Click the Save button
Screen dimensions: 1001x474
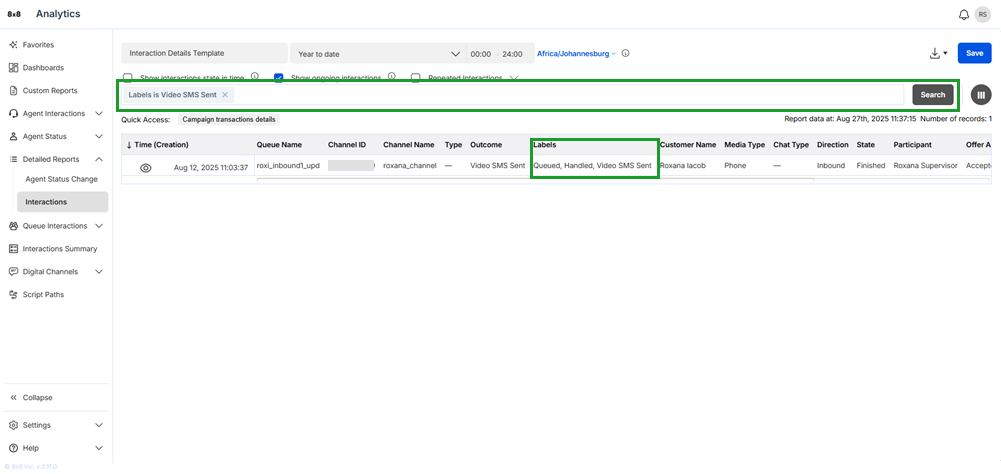point(974,53)
